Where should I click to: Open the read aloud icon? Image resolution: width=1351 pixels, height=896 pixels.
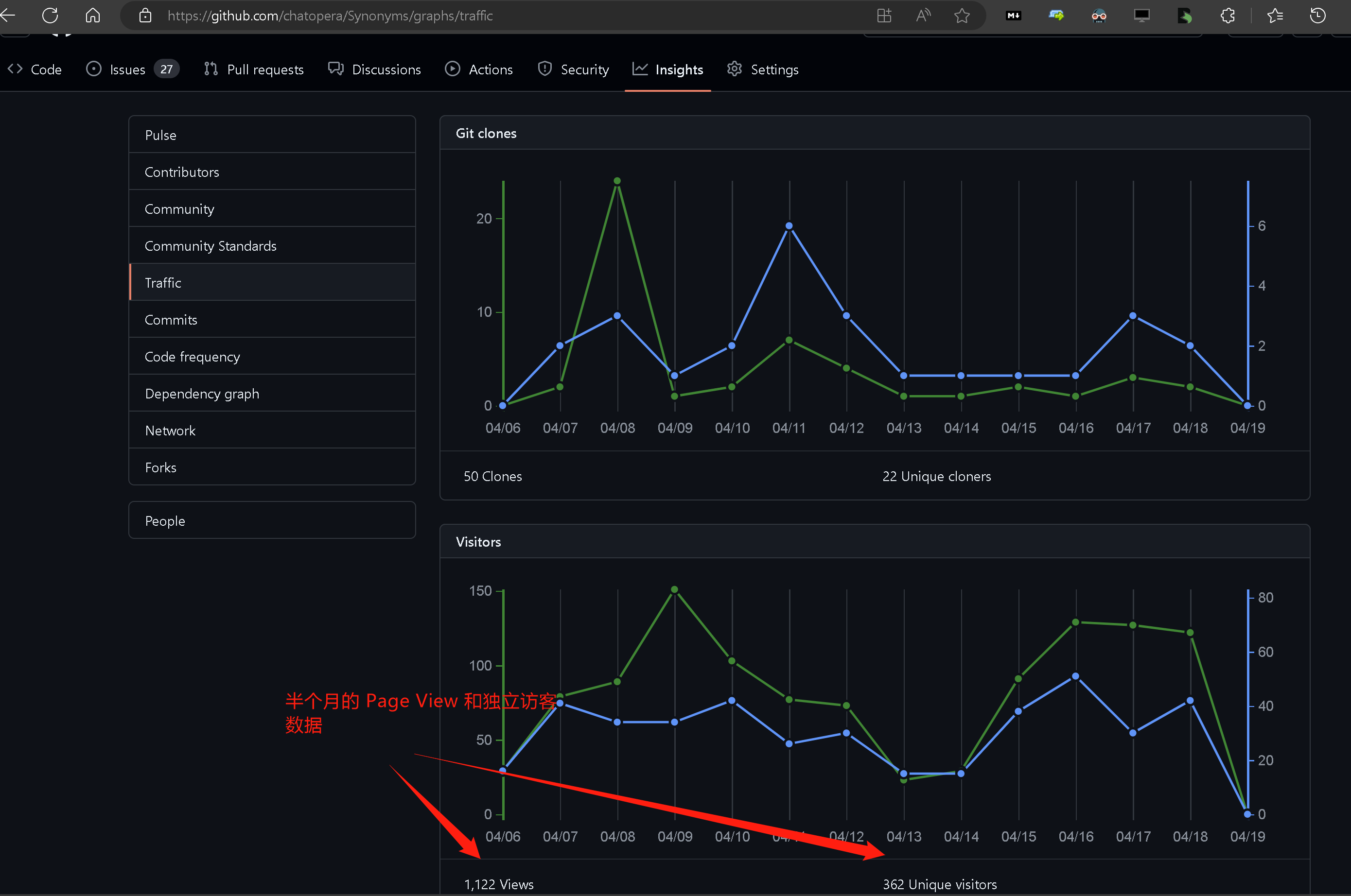923,16
